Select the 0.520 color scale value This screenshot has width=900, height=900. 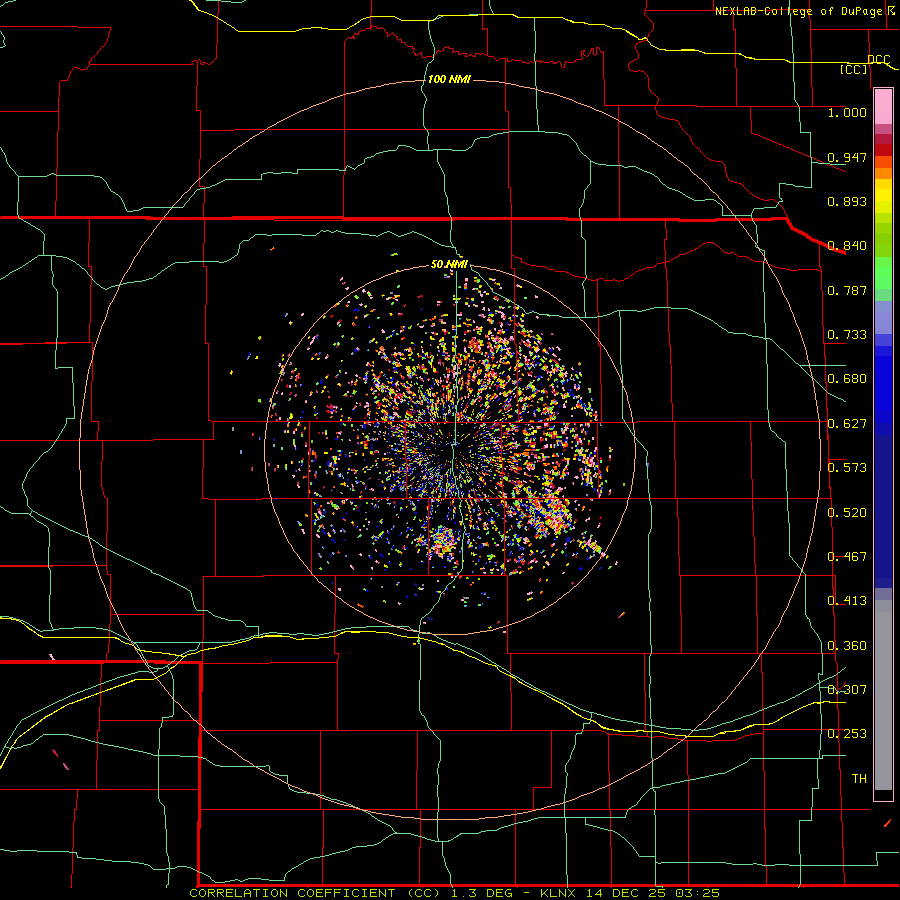coord(847,513)
